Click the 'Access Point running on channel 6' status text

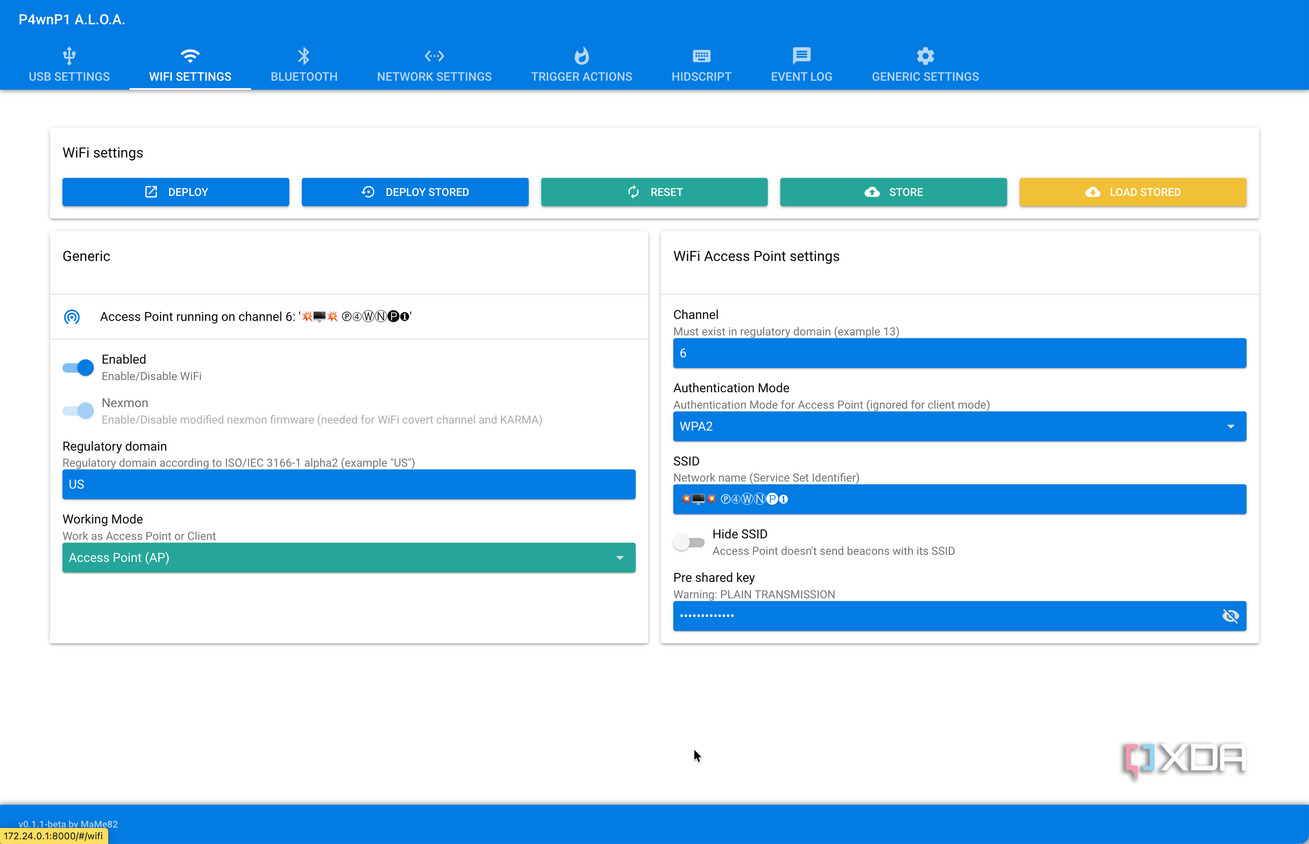(256, 317)
